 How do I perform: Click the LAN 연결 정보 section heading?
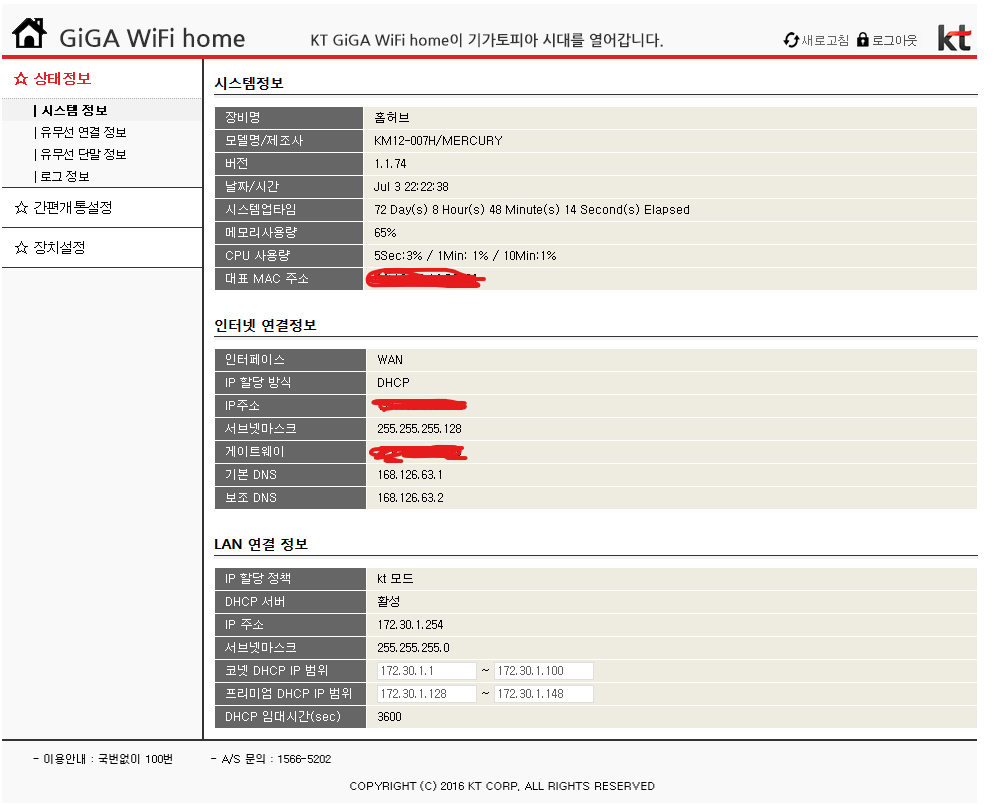[x=261, y=545]
